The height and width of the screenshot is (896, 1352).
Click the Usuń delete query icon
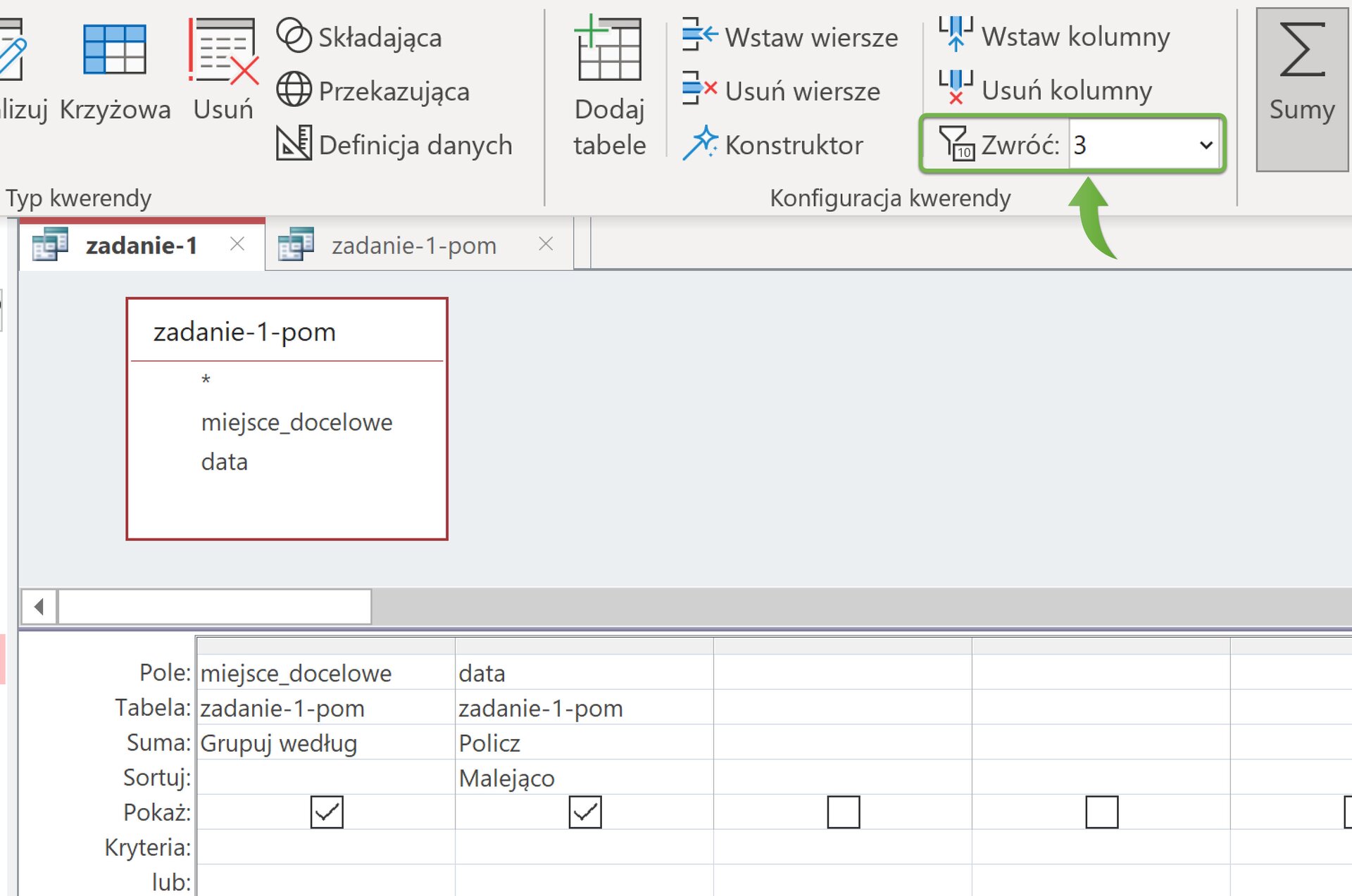pos(223,51)
